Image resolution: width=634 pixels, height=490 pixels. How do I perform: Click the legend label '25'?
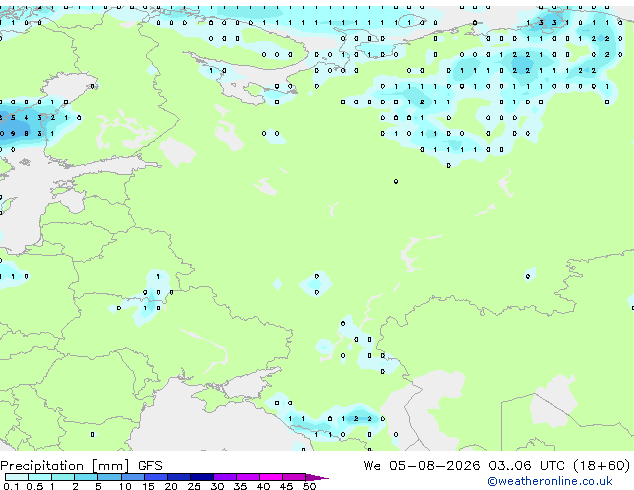pyautogui.click(x=194, y=486)
